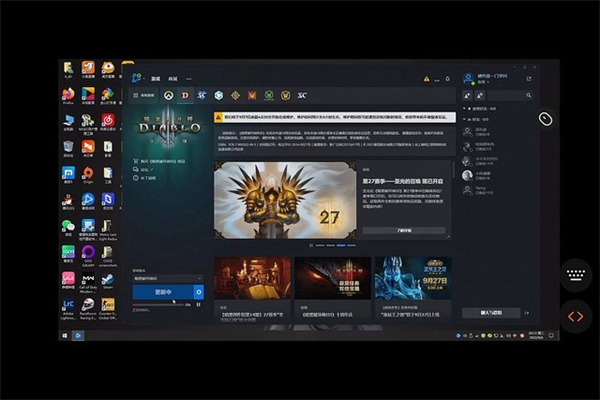Screen dimensions: 600x400
Task: Open the StarCraft II game icon
Action: tap(202, 95)
